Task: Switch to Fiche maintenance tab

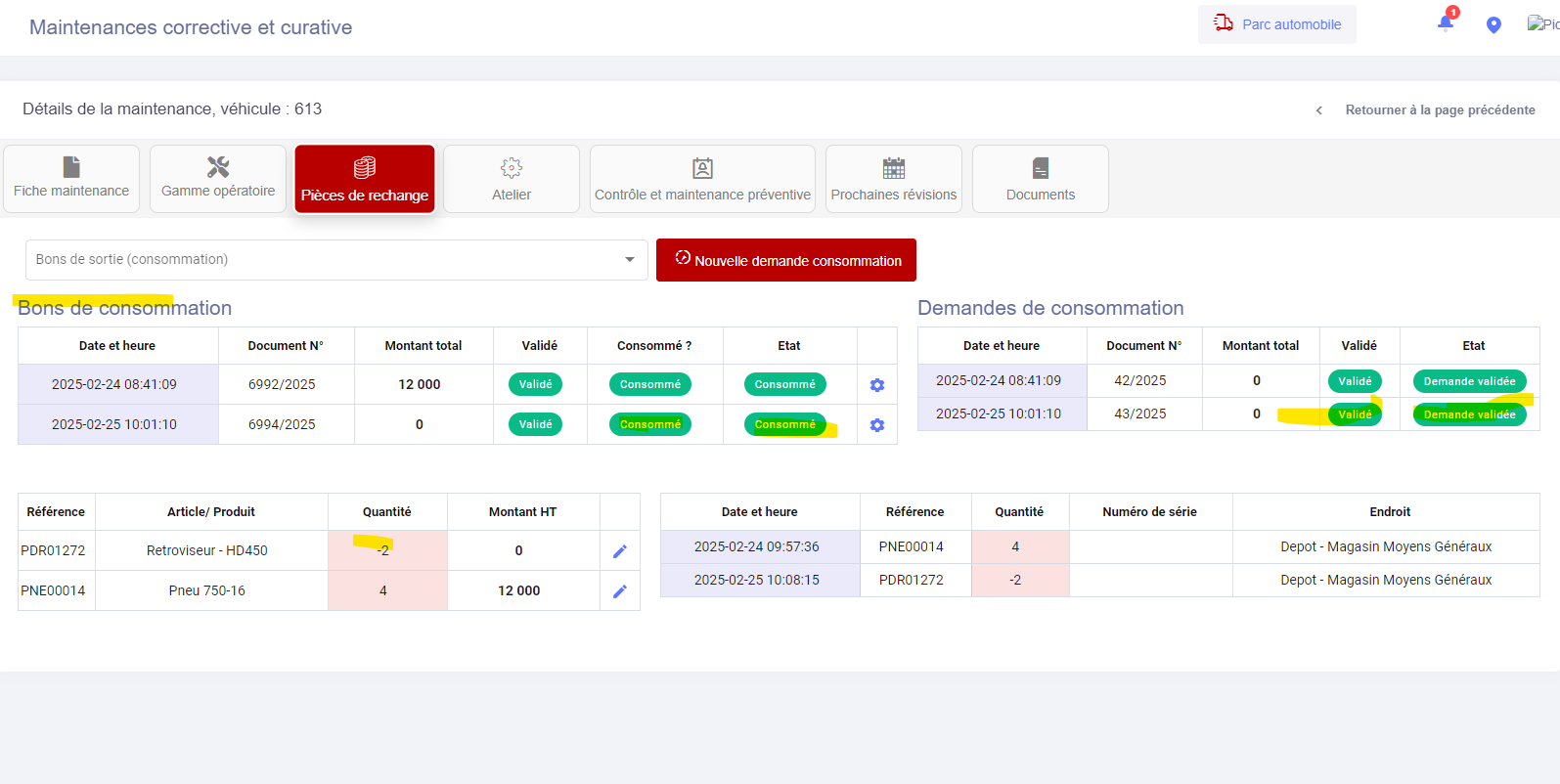Action: pos(71,179)
